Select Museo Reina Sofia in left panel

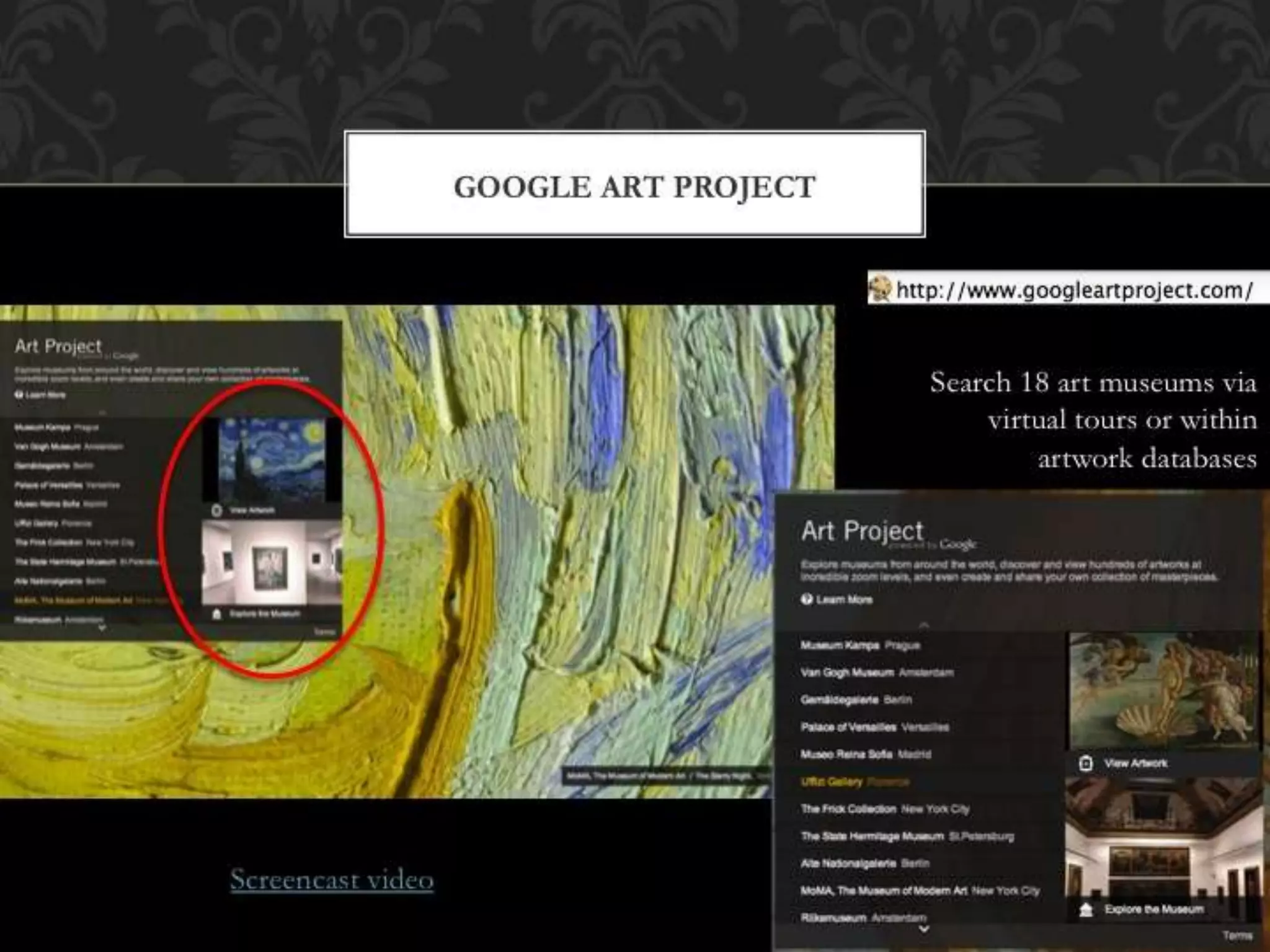pyautogui.click(x=61, y=504)
